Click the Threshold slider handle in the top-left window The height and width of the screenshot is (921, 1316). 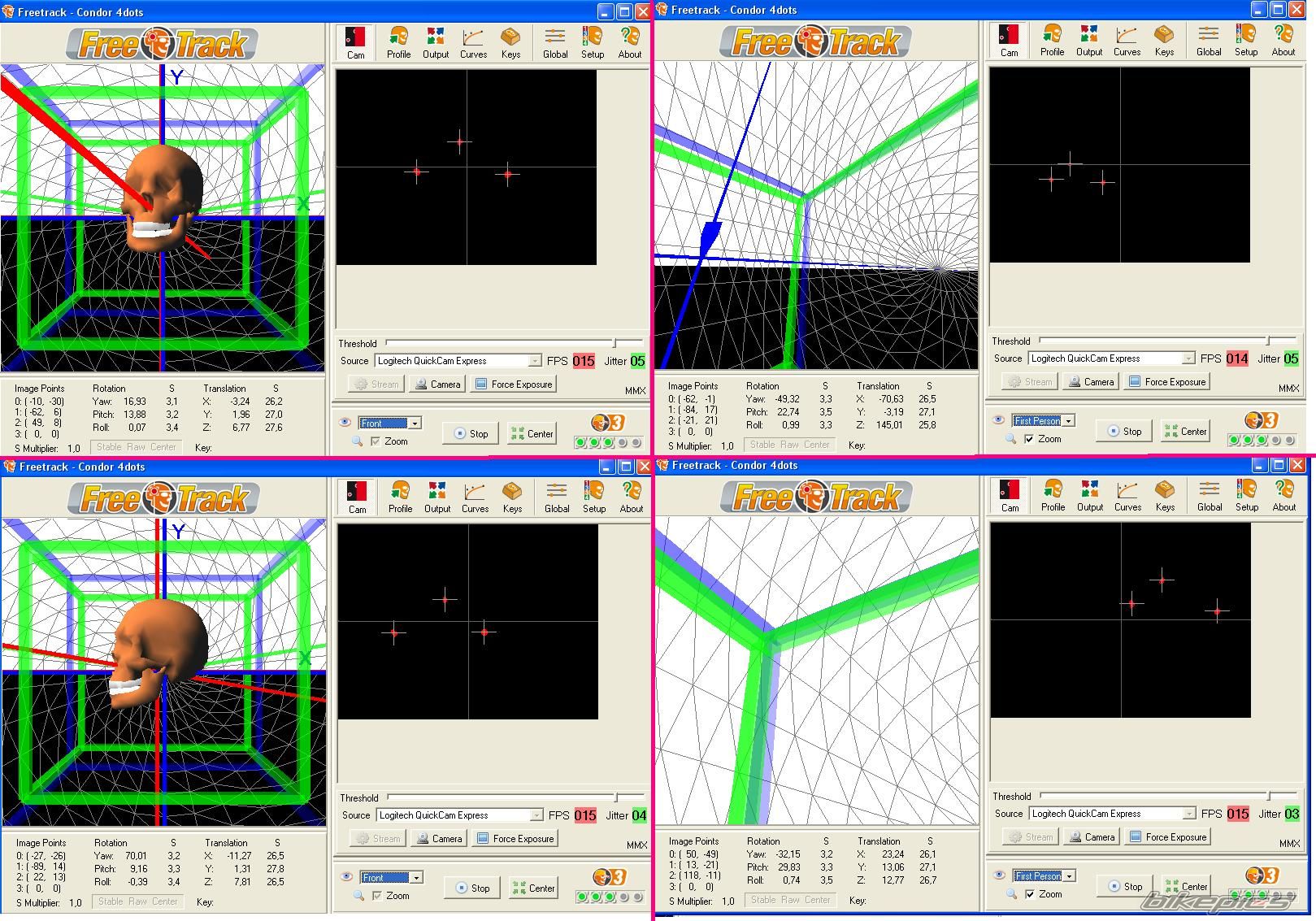click(x=615, y=343)
